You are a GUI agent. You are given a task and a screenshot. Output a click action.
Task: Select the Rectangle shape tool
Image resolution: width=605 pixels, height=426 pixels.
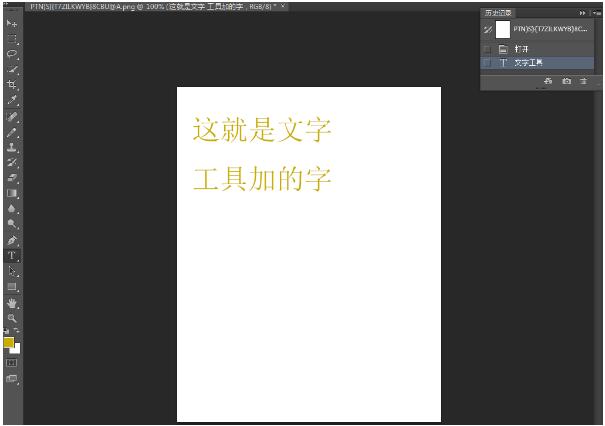(x=12, y=287)
